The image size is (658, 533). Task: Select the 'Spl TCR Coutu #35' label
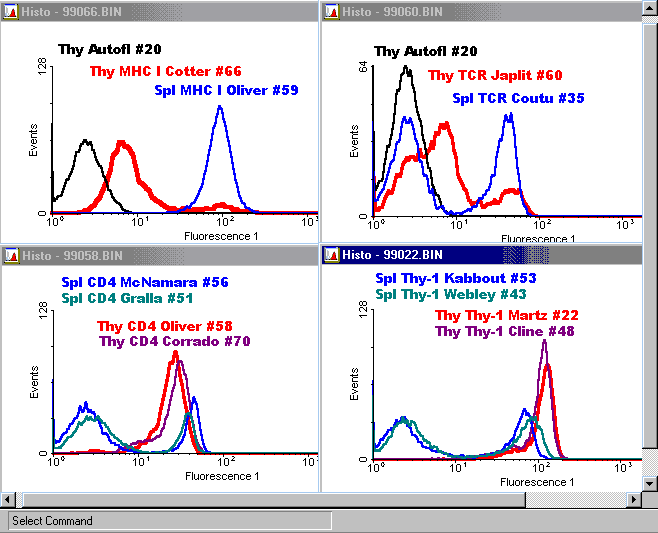pos(517,98)
